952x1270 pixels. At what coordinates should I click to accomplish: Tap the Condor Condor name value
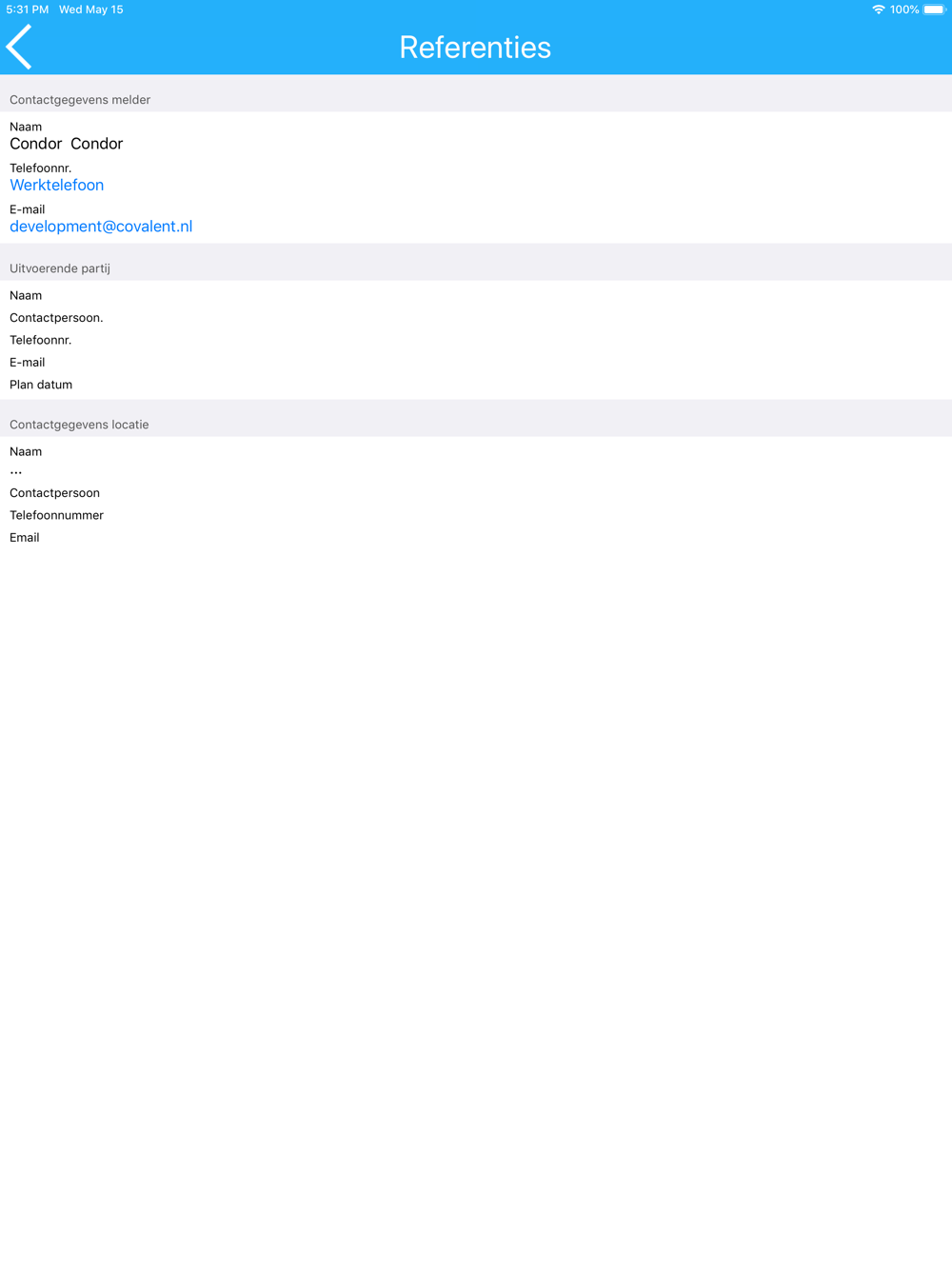[x=67, y=144]
